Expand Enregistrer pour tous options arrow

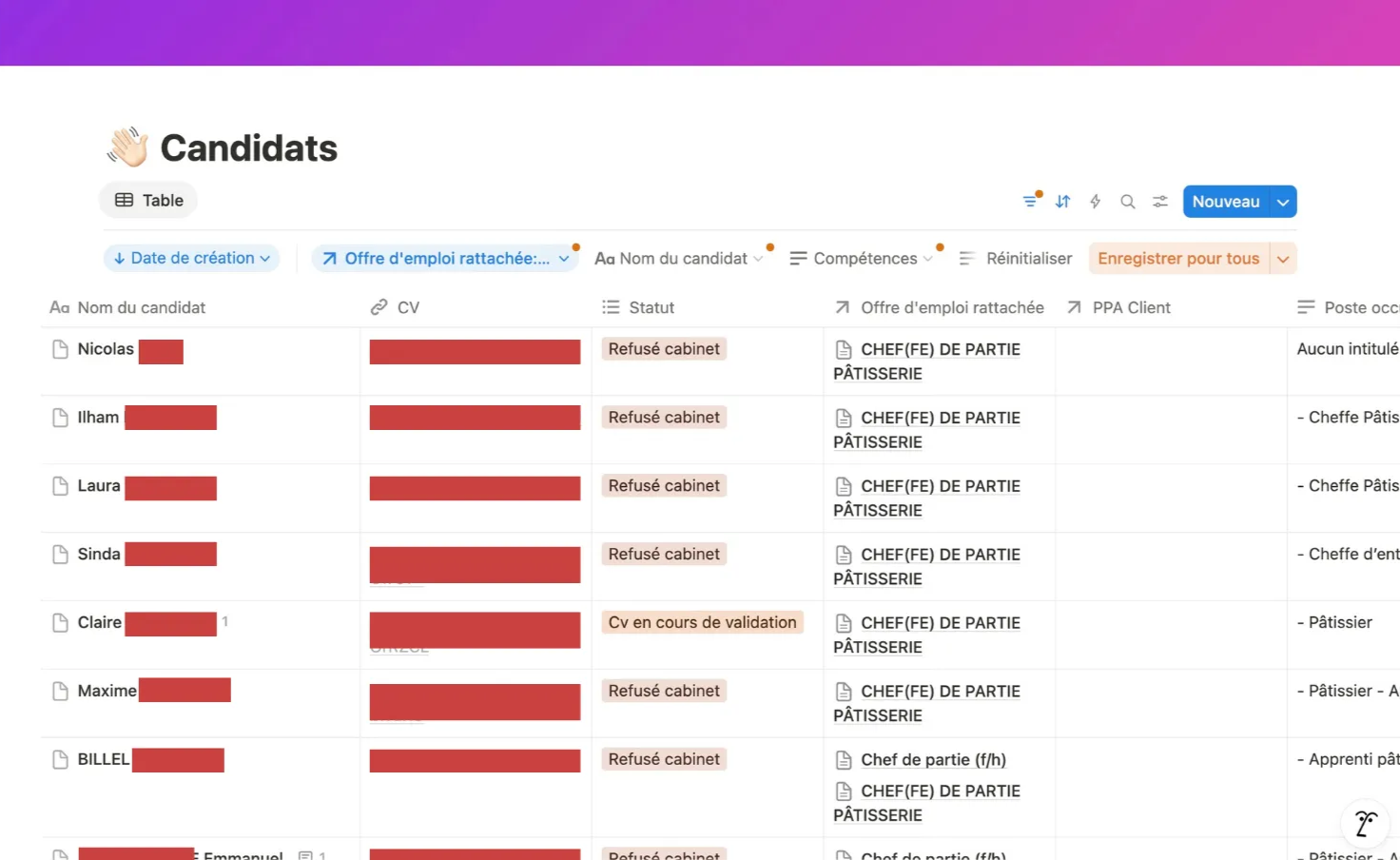coord(1283,259)
